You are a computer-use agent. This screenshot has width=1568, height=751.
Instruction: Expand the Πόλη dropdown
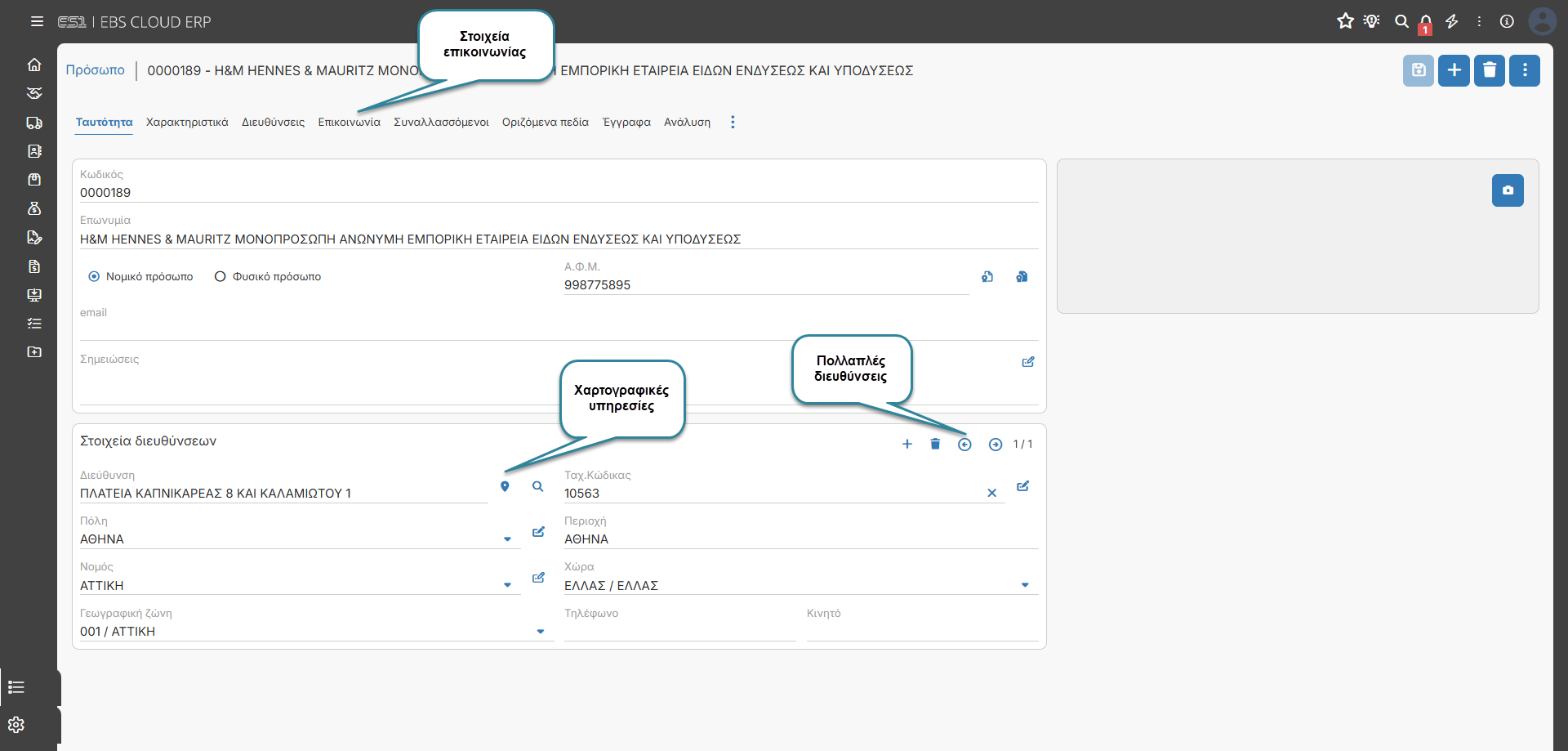(x=507, y=539)
